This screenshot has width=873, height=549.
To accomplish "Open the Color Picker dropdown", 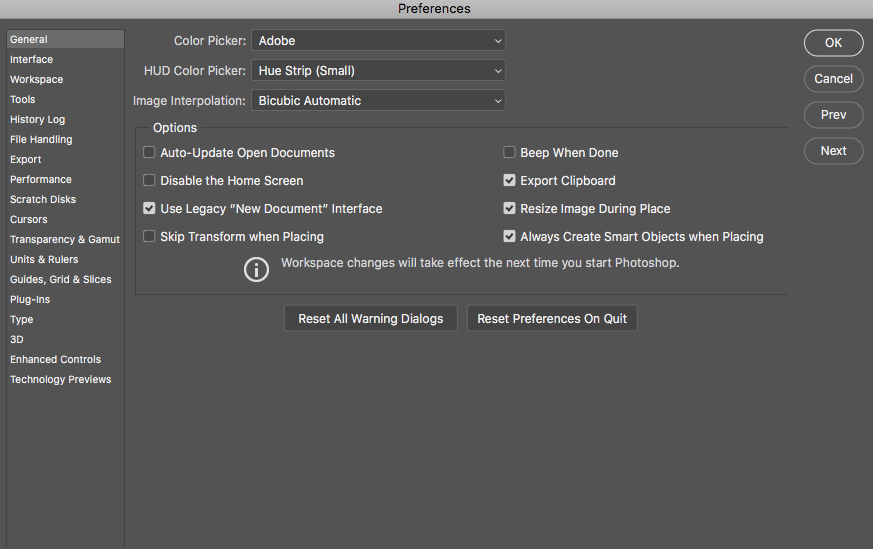I will coord(378,41).
